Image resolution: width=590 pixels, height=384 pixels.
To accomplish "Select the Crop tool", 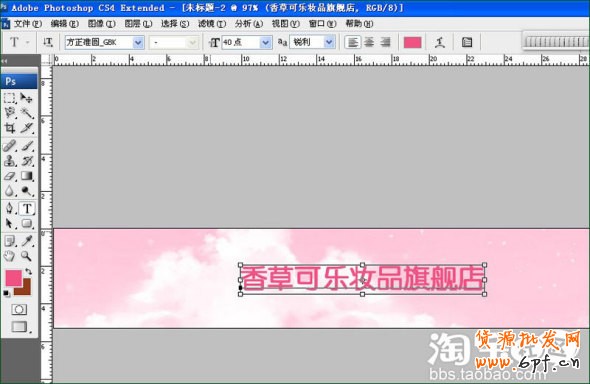I will (x=10, y=128).
